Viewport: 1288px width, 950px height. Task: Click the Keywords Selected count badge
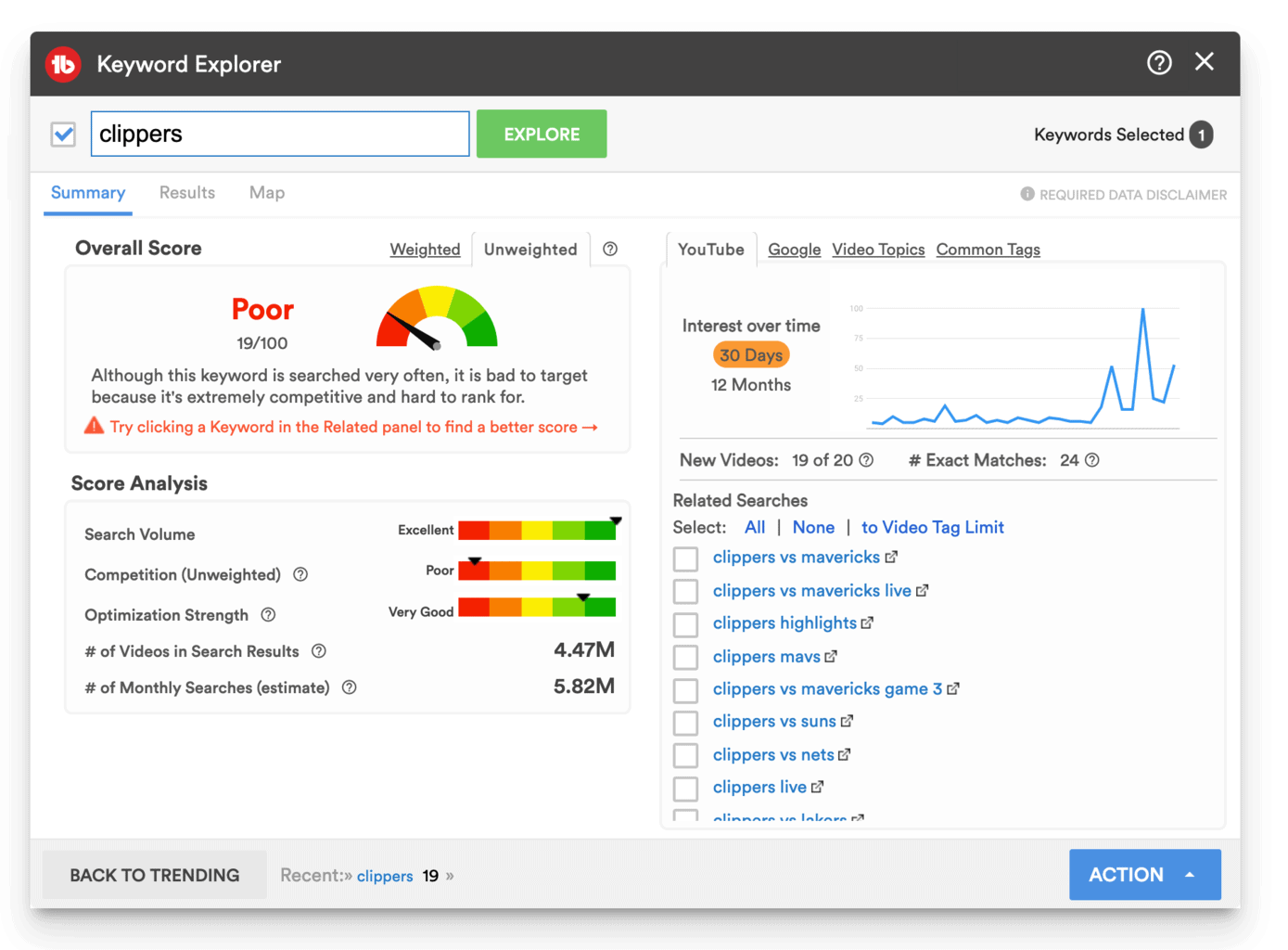(1202, 135)
